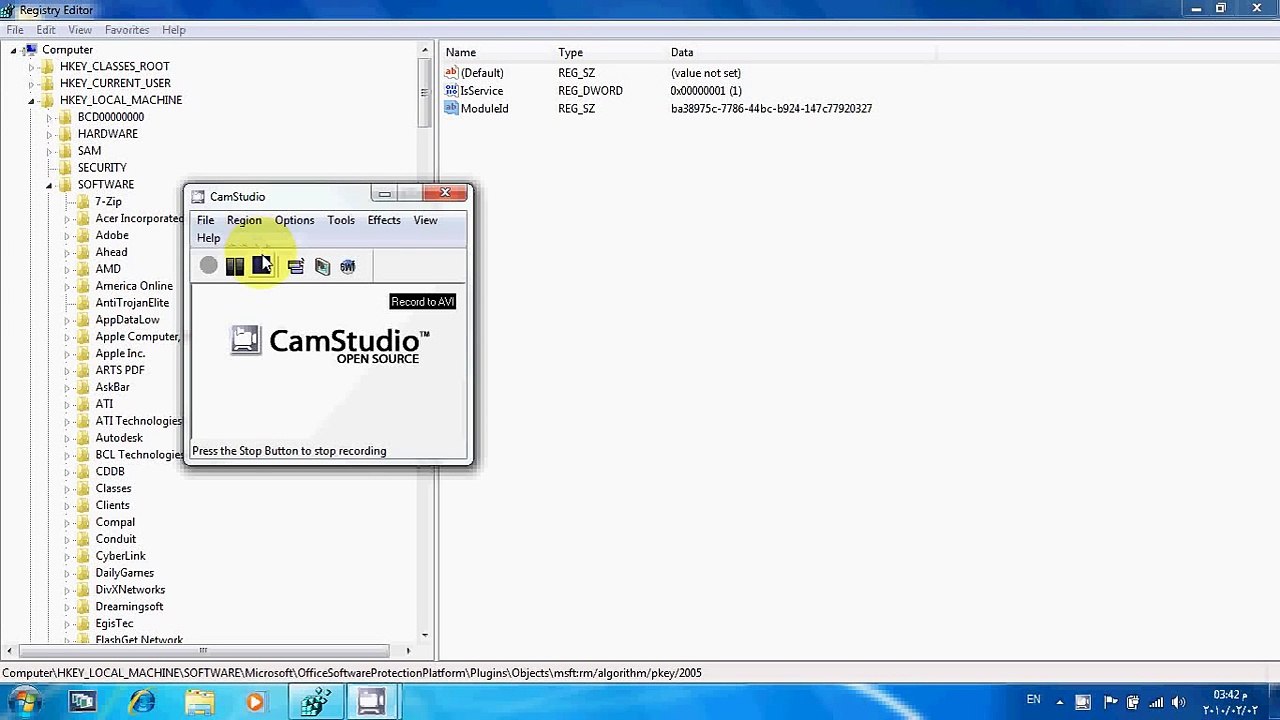The image size is (1280, 720).
Task: Open Registry Editor's File menu
Action: click(x=15, y=30)
